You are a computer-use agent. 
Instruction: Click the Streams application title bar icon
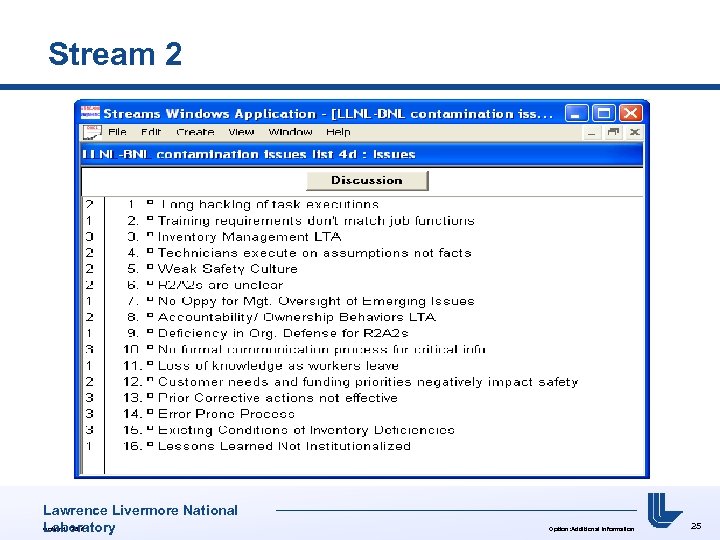(x=90, y=112)
